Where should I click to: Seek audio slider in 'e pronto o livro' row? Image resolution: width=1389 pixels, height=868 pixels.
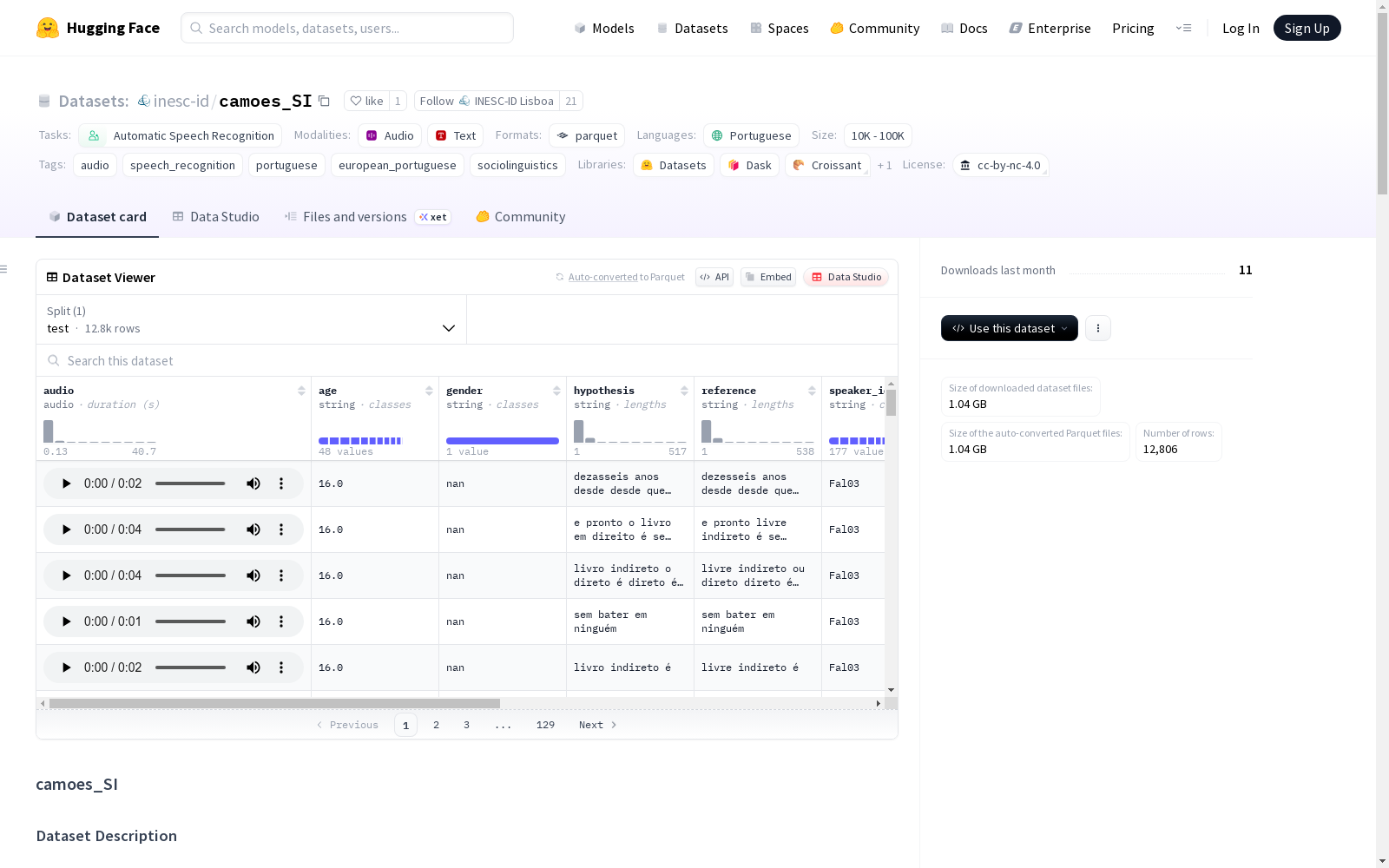pyautogui.click(x=190, y=529)
